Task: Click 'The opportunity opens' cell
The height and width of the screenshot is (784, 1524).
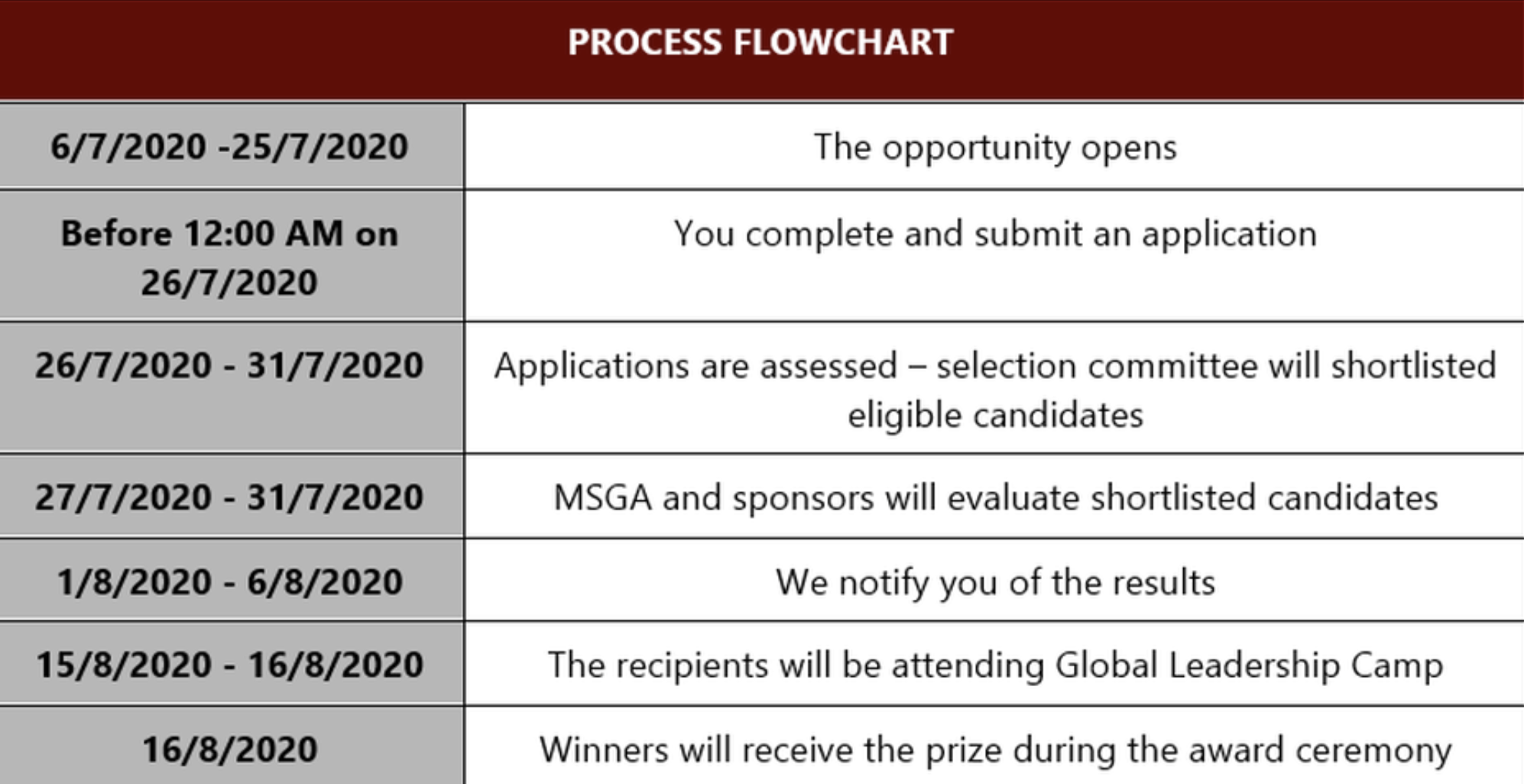Action: 995,147
